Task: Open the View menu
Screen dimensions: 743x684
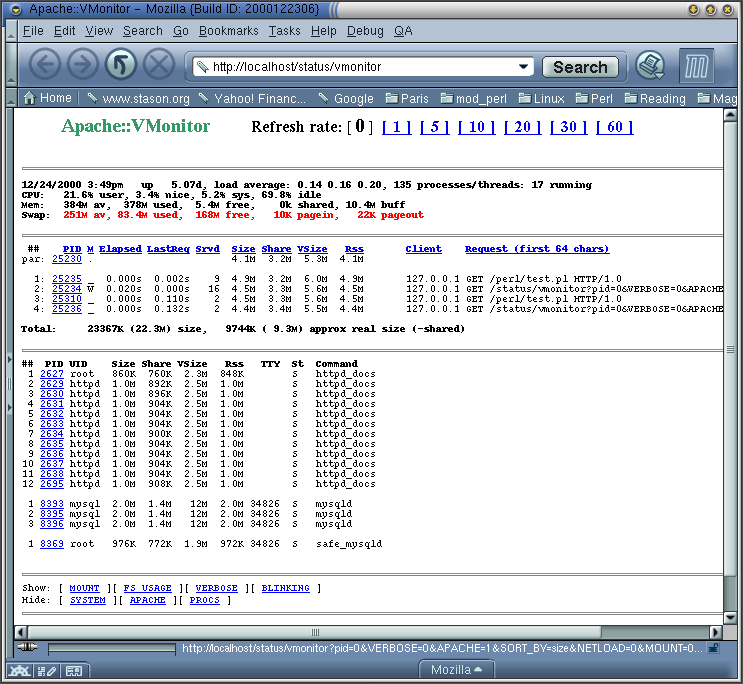Action: (99, 31)
